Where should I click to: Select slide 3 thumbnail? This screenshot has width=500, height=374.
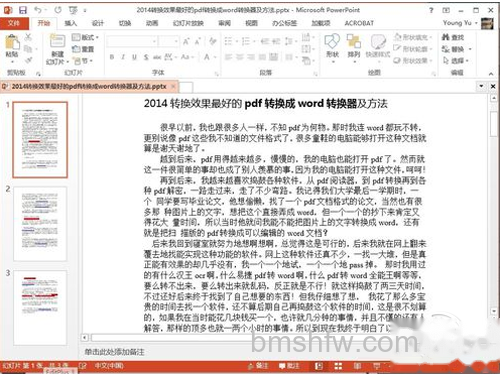tap(40, 308)
